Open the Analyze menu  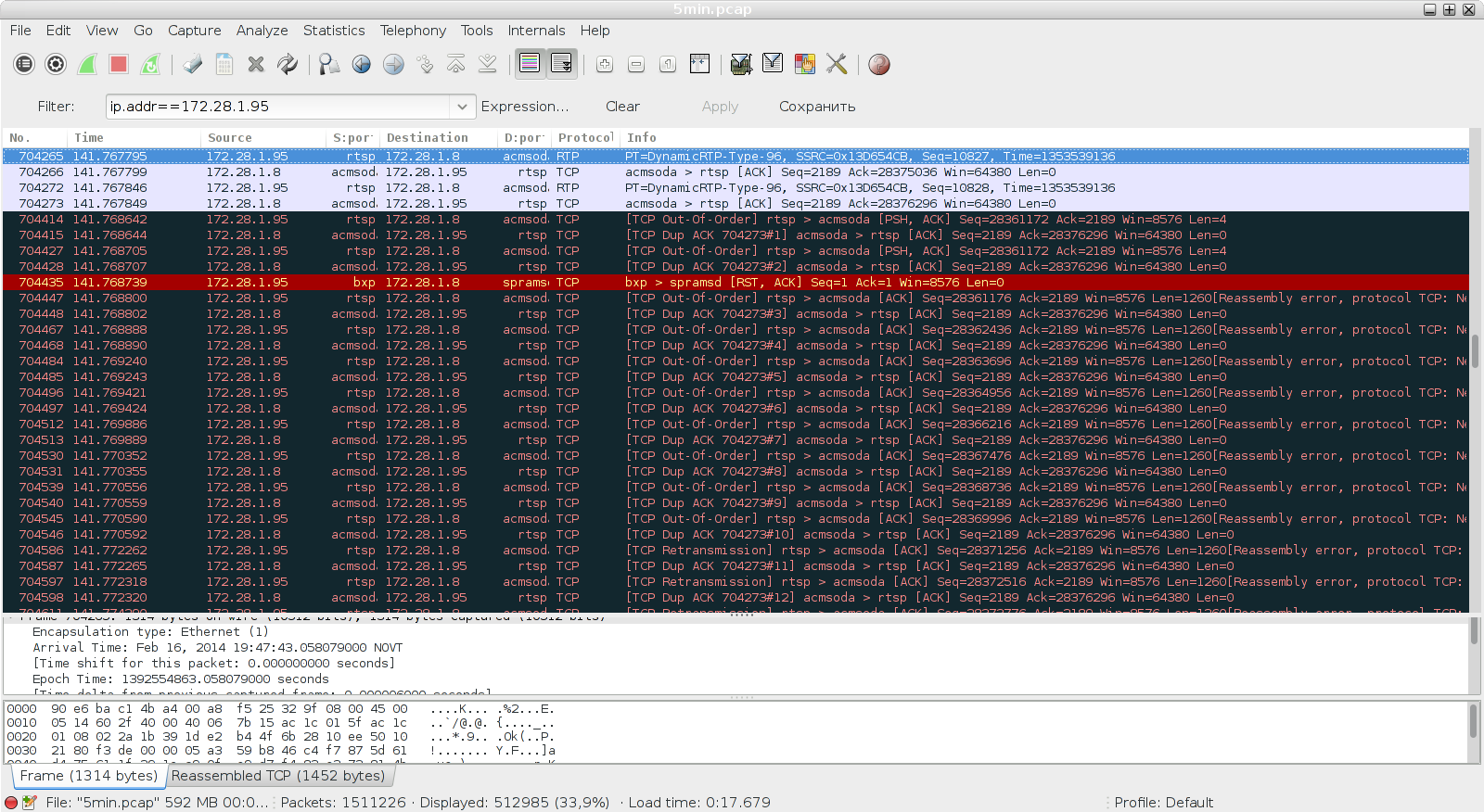262,31
